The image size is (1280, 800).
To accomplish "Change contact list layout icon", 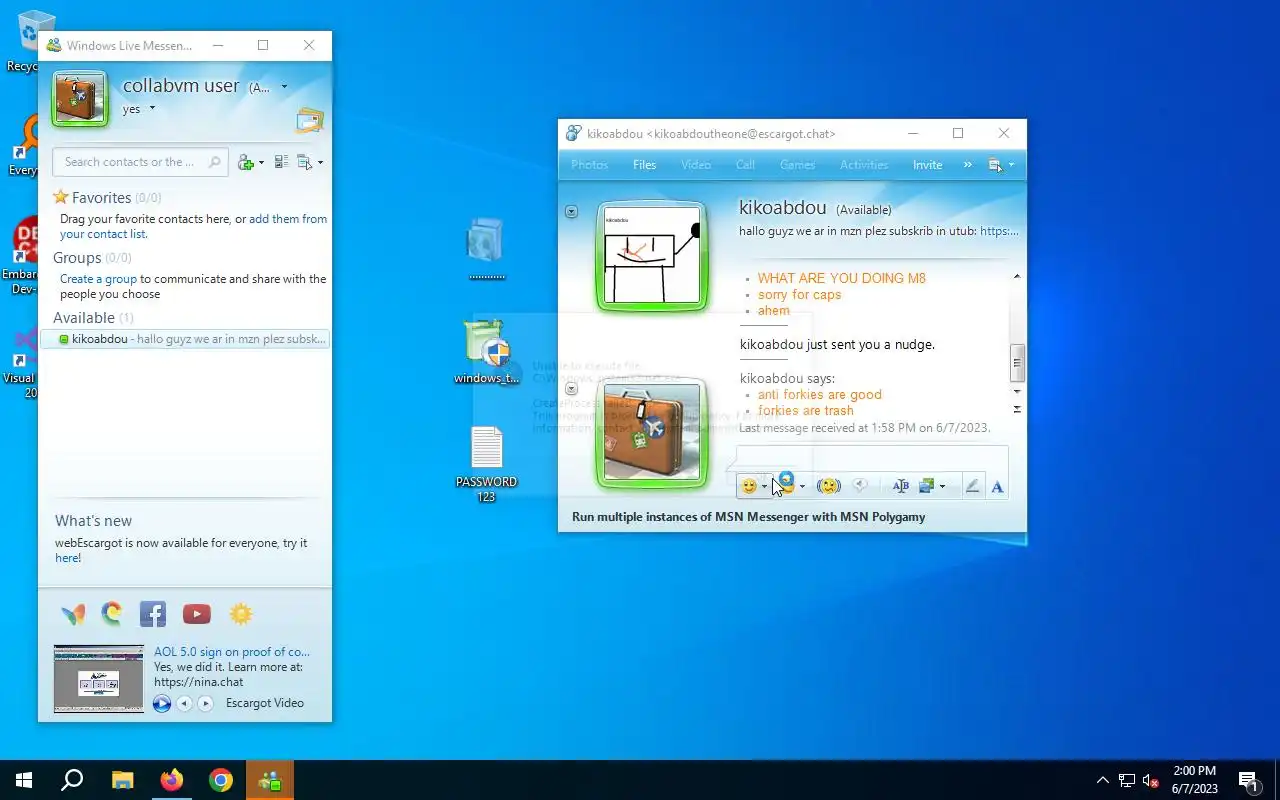I will [x=281, y=162].
